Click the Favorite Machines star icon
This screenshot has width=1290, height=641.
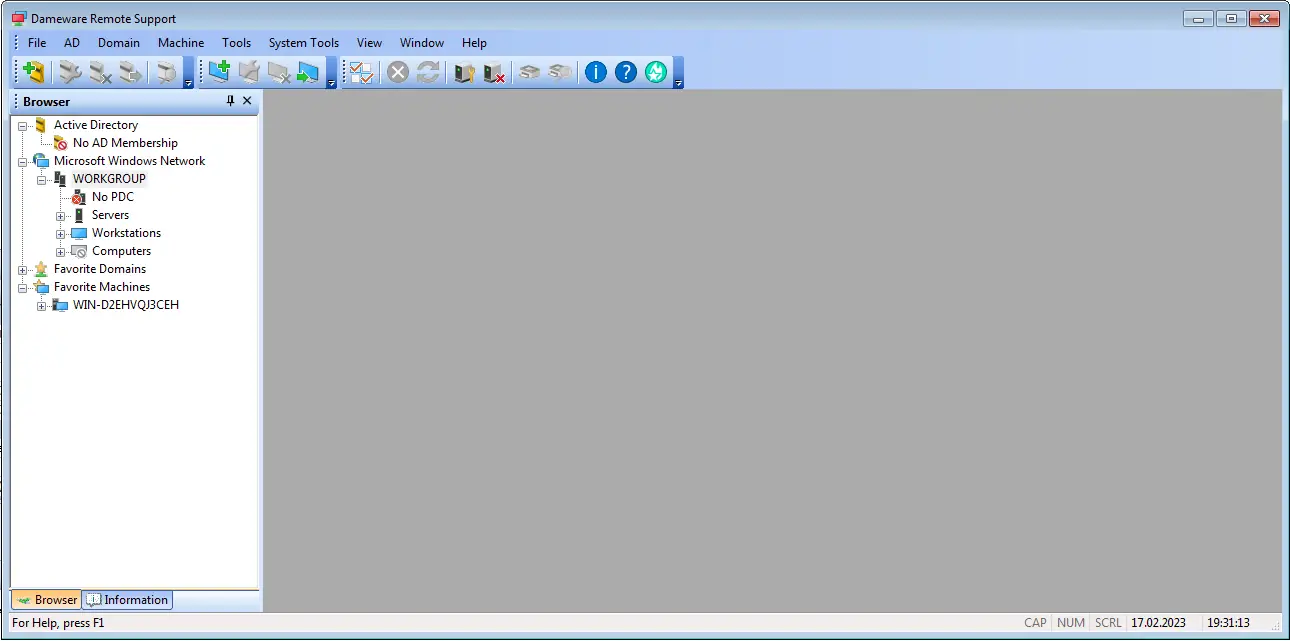(41, 287)
